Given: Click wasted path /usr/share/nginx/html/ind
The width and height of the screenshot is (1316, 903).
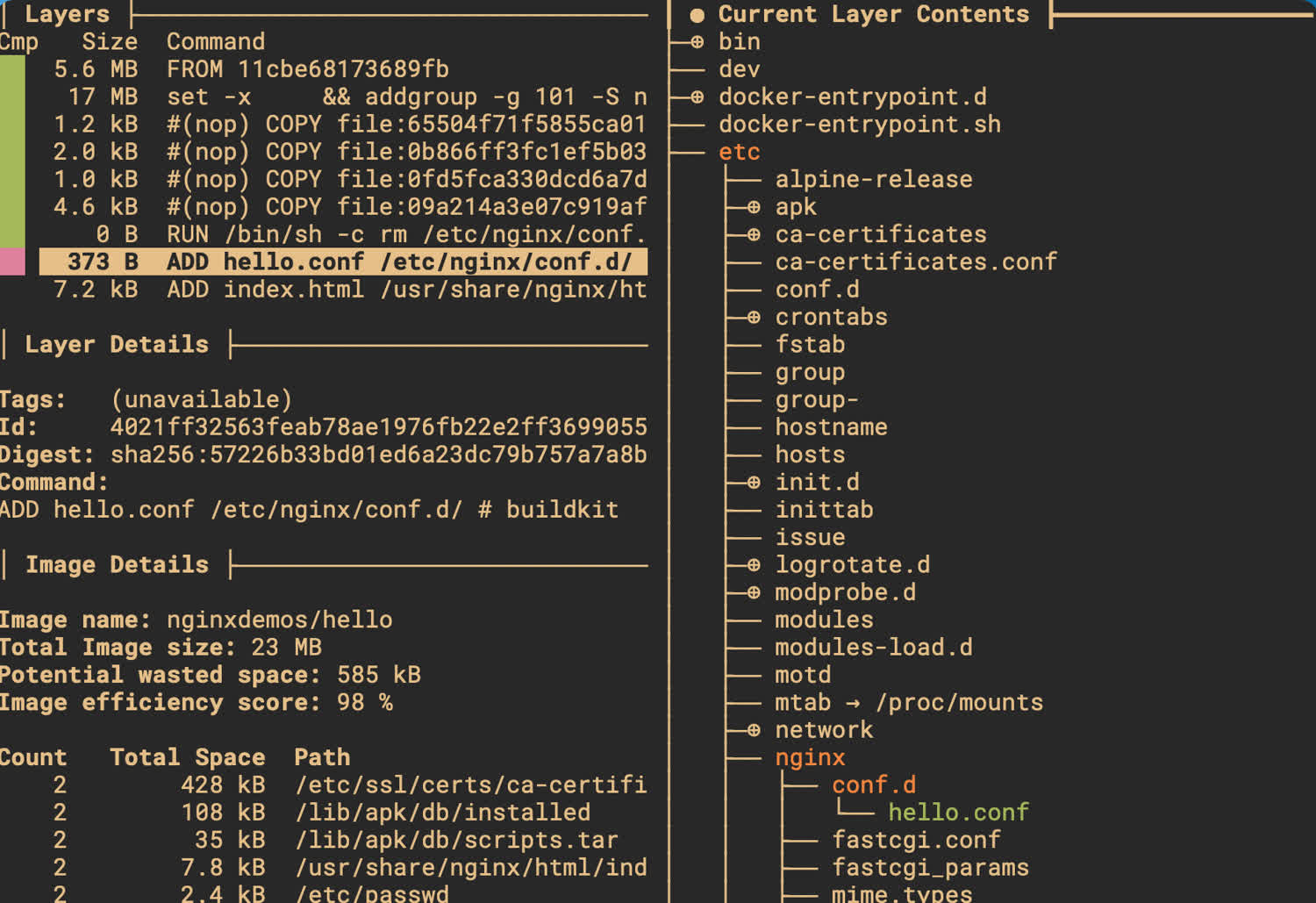Looking at the screenshot, I should pyautogui.click(x=471, y=868).
